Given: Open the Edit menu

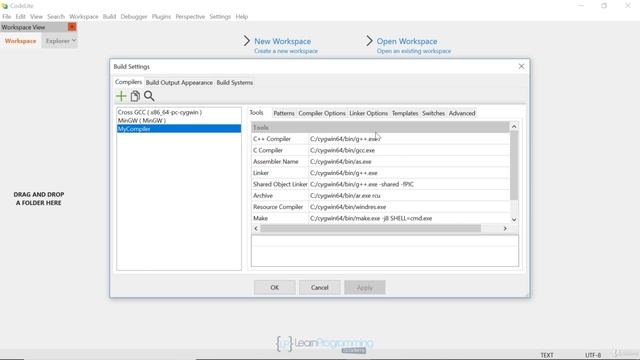Looking at the screenshot, I should click(x=20, y=17).
